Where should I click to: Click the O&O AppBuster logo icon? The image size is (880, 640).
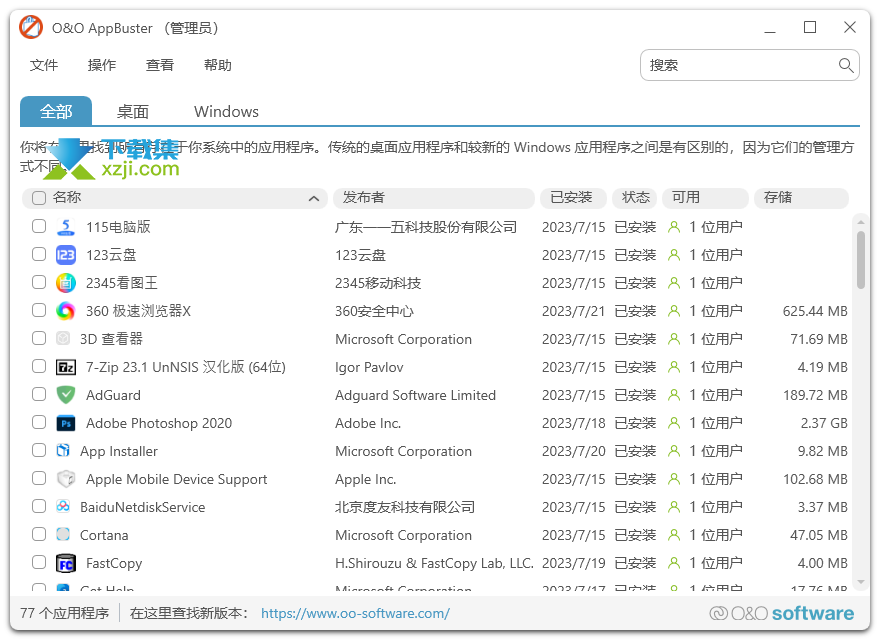(x=31, y=27)
